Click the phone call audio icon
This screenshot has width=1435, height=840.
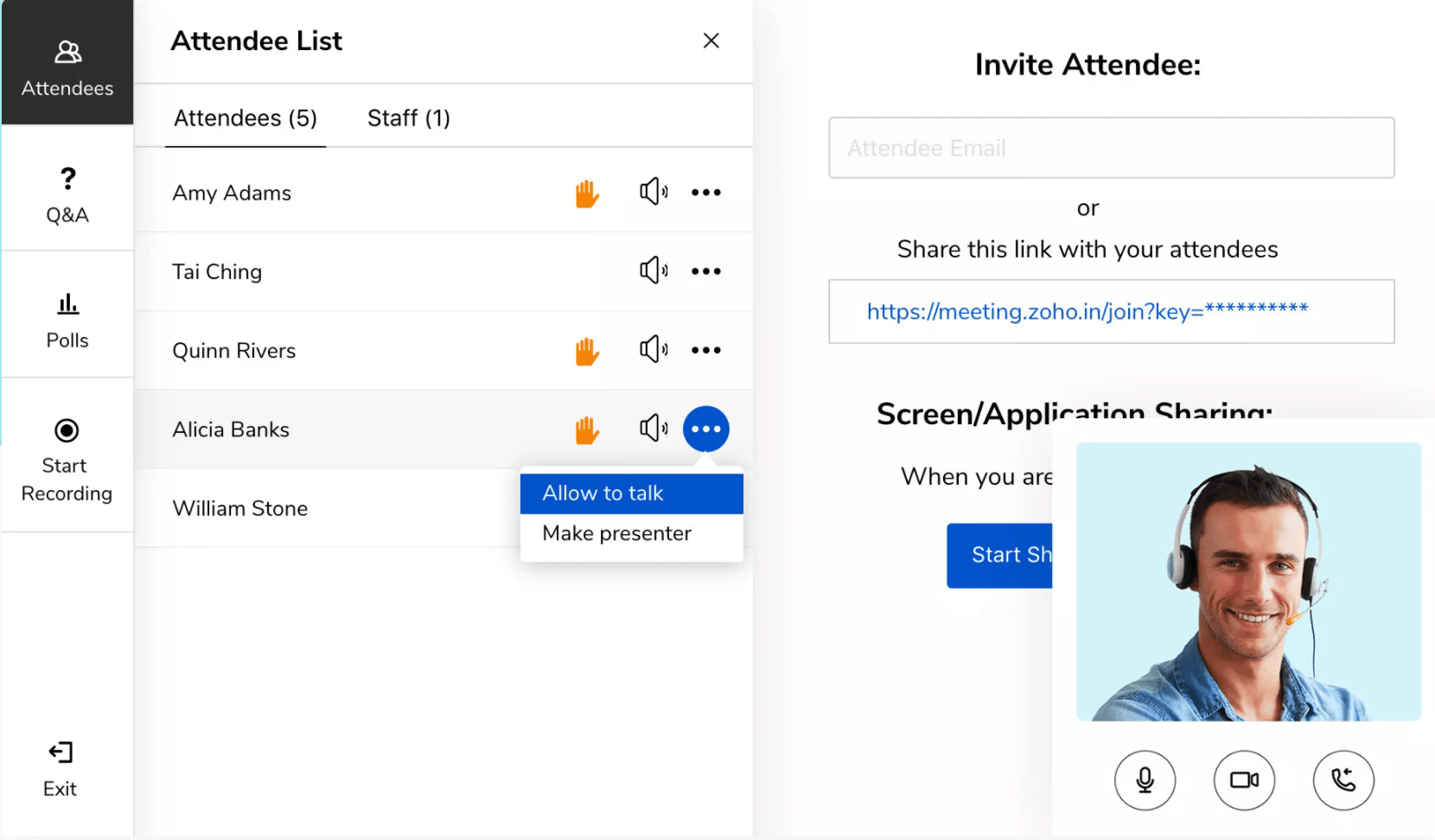pyautogui.click(x=1343, y=780)
